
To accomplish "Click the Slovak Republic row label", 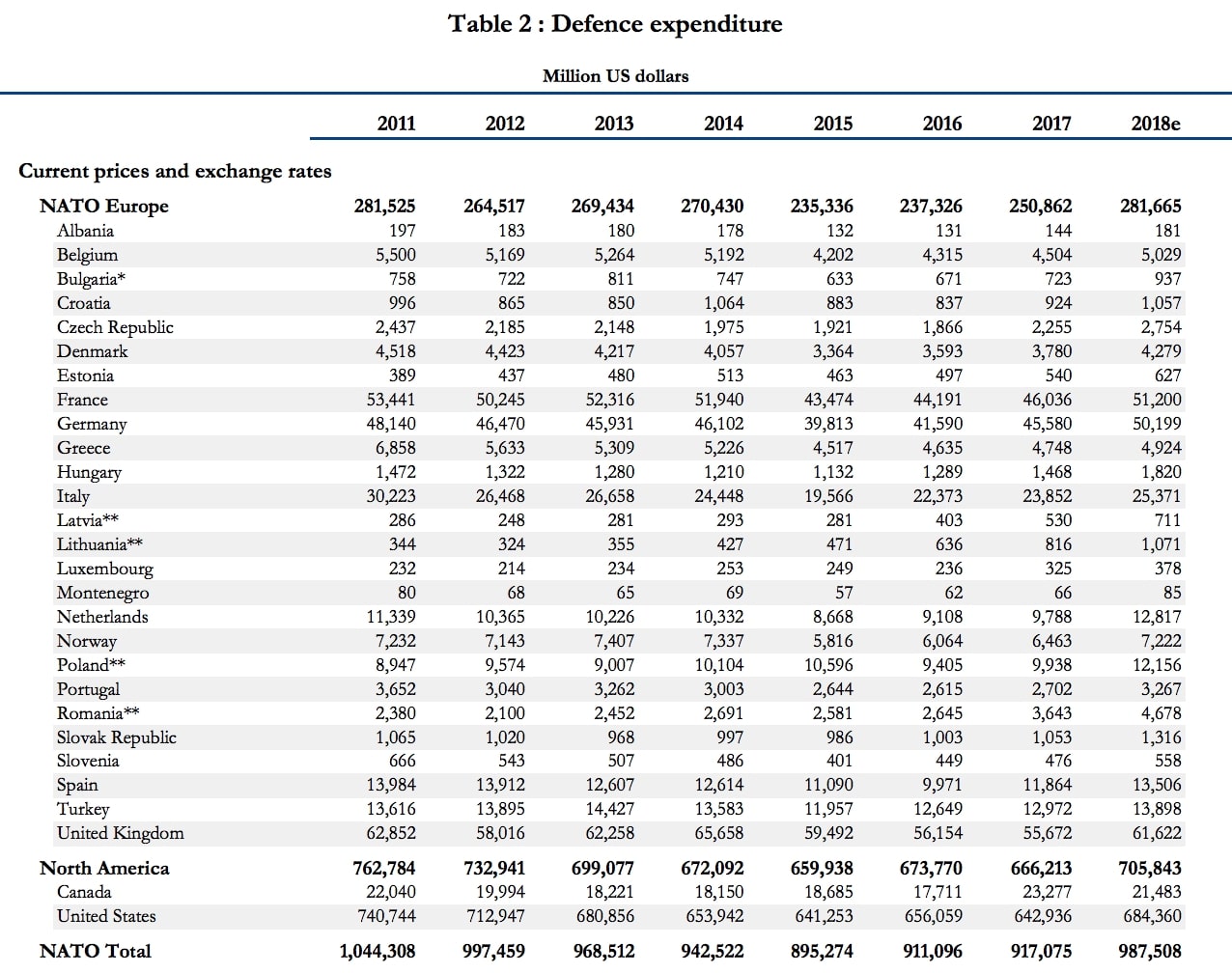I will tap(116, 737).
